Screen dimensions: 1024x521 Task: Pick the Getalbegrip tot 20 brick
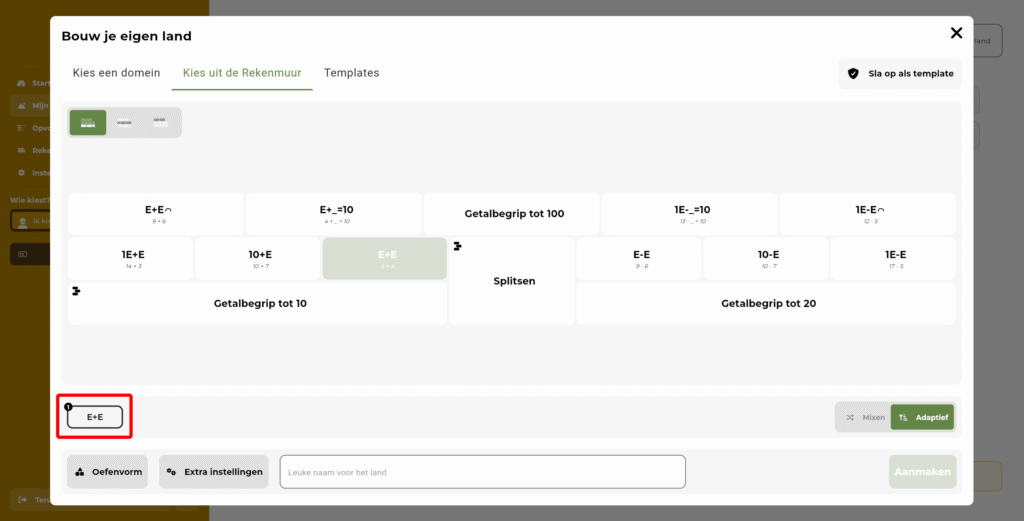coord(766,303)
